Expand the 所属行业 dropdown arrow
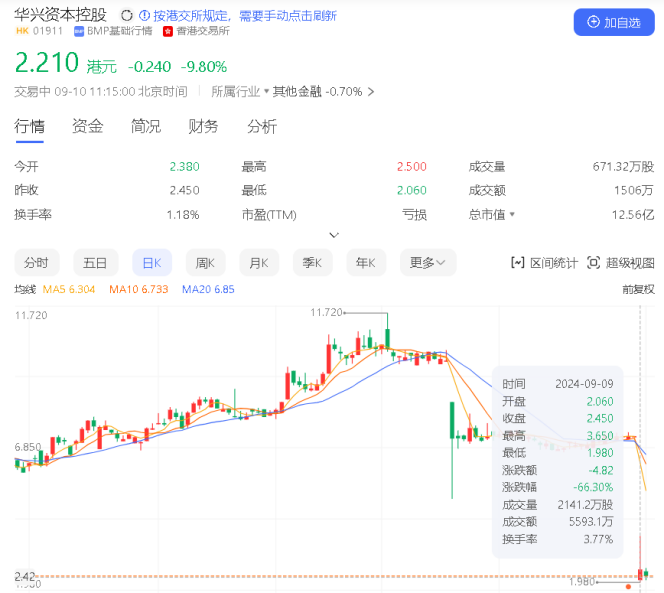664x593 pixels. 266,91
